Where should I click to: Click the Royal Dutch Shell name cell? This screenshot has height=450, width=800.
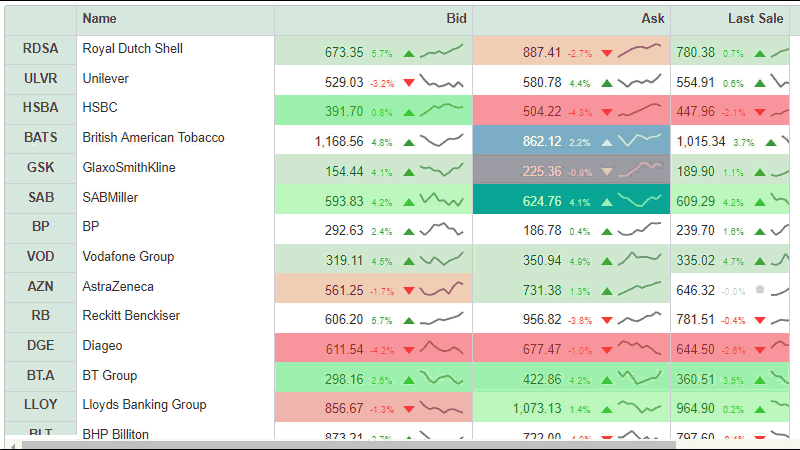click(x=132, y=49)
